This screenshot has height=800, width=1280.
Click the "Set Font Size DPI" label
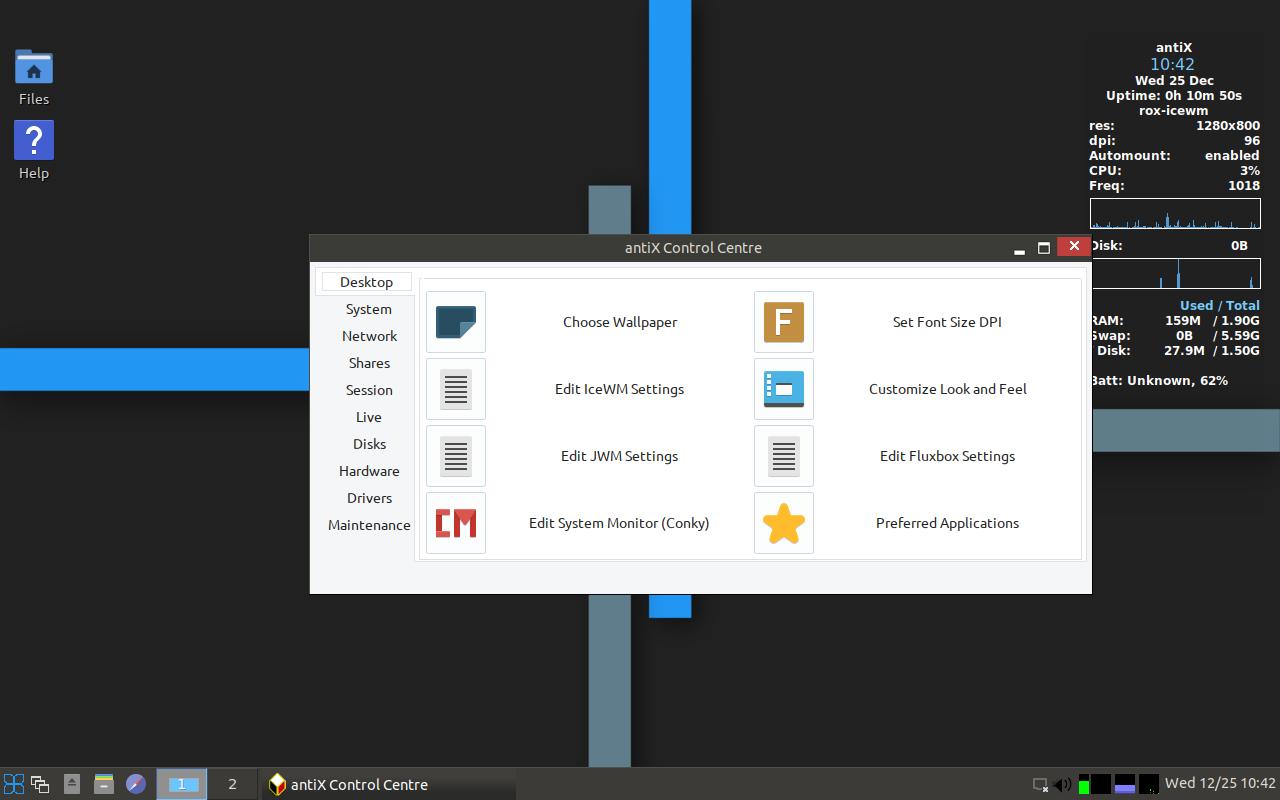tap(946, 322)
